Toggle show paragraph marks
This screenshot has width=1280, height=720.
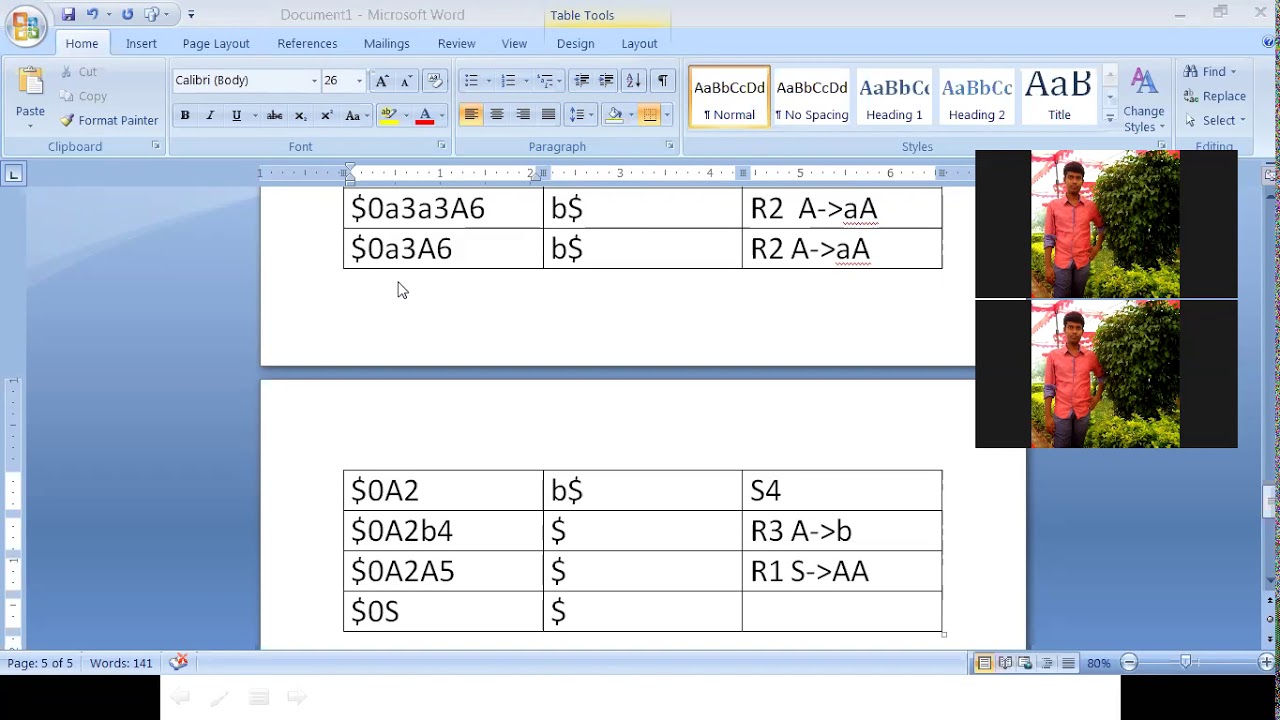(x=662, y=81)
